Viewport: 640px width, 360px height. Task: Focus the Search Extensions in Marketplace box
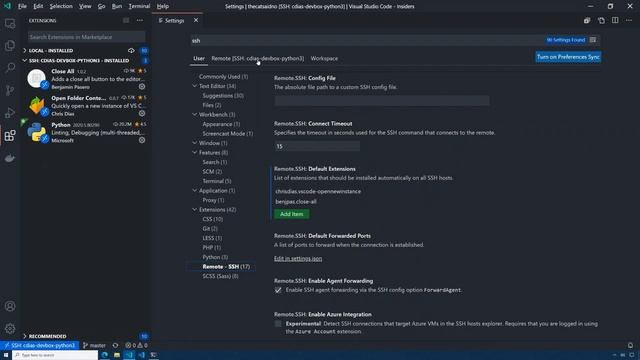click(86, 37)
